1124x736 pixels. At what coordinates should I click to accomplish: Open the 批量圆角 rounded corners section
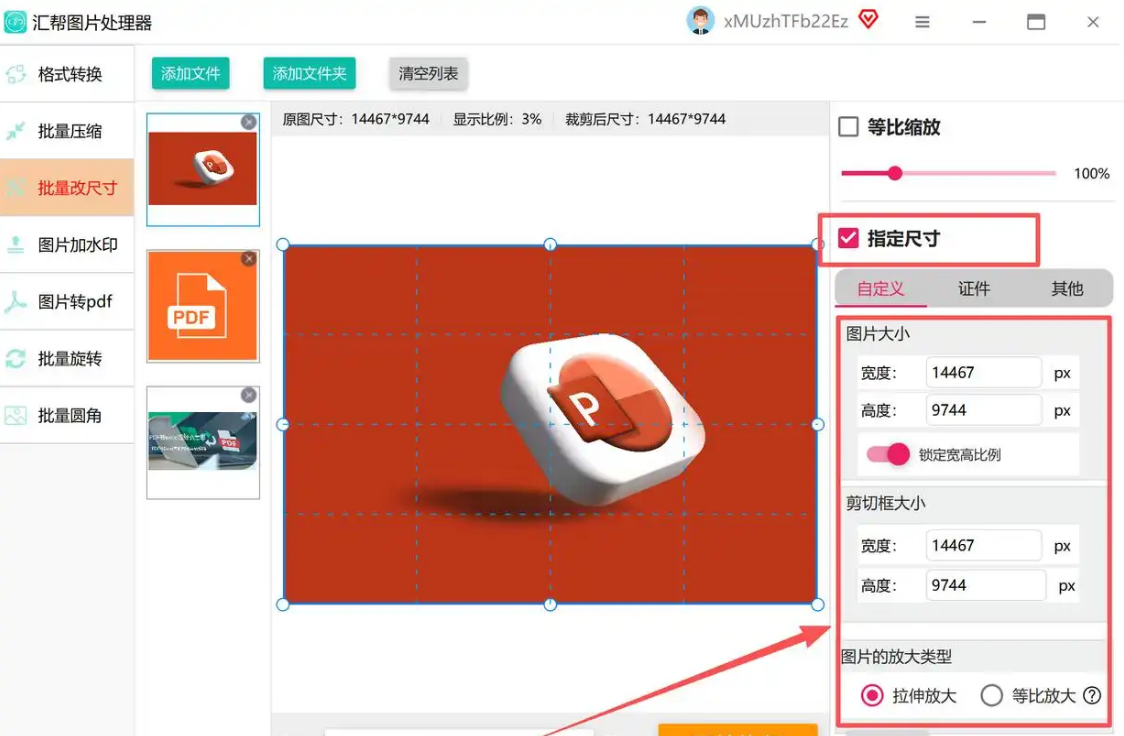click(67, 416)
